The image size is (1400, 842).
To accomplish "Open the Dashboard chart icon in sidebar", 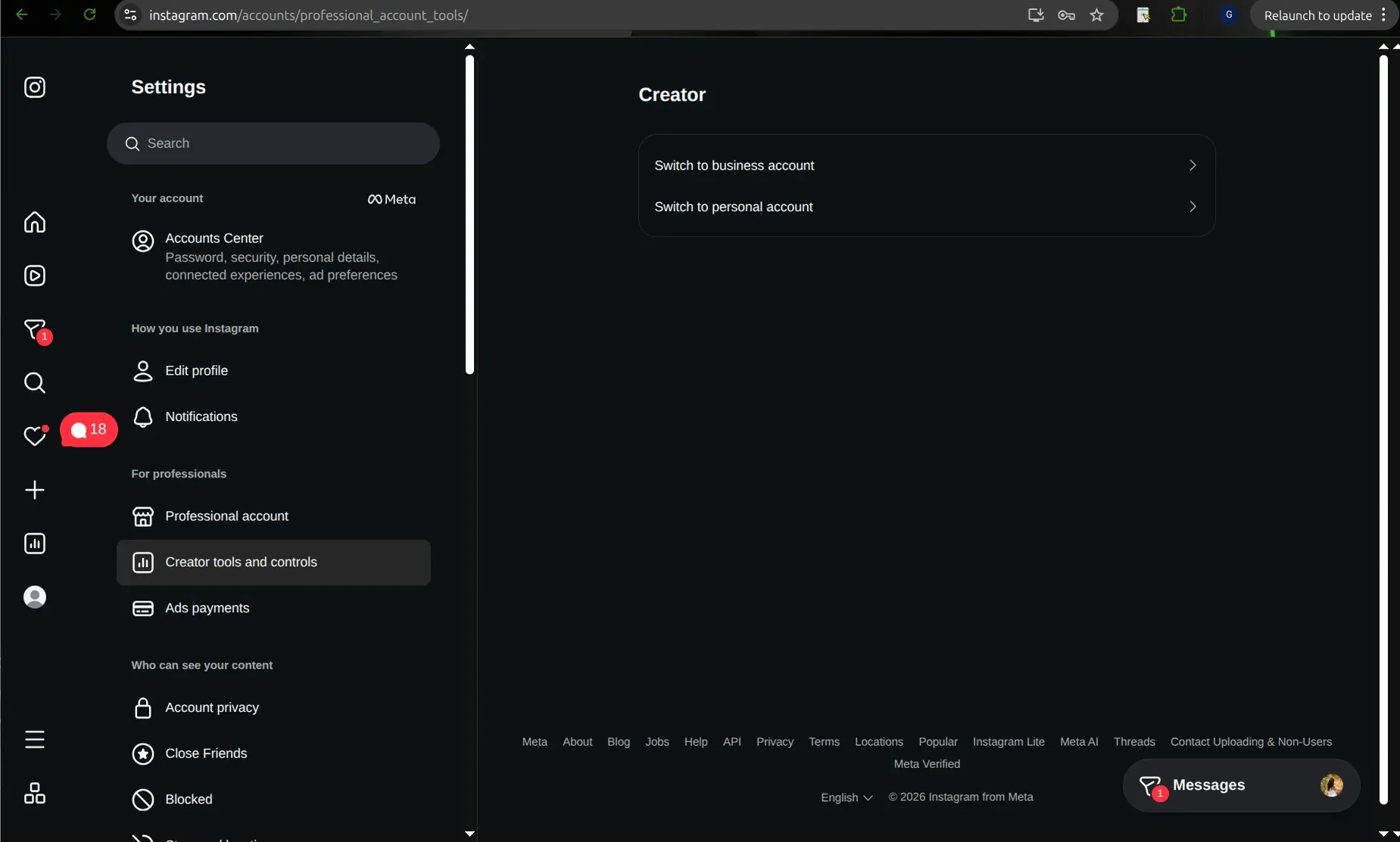I will pyautogui.click(x=35, y=544).
